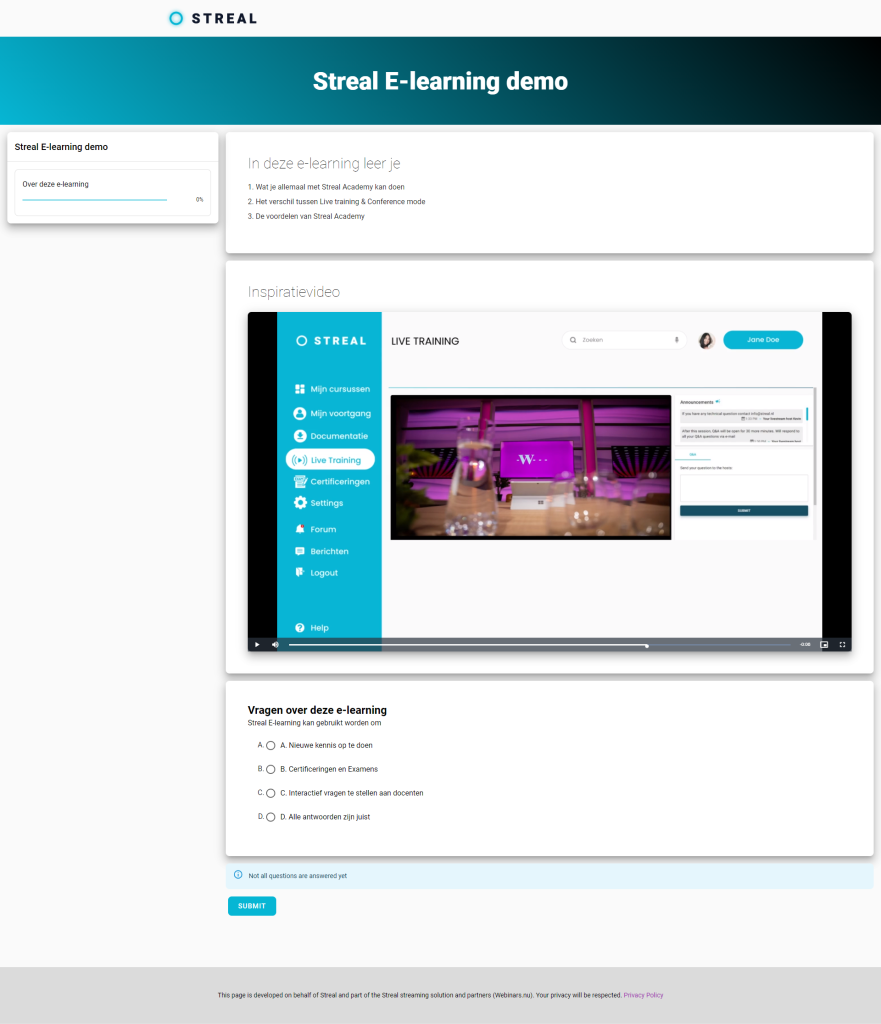Click the 0% progress bar in sidebar

point(95,200)
